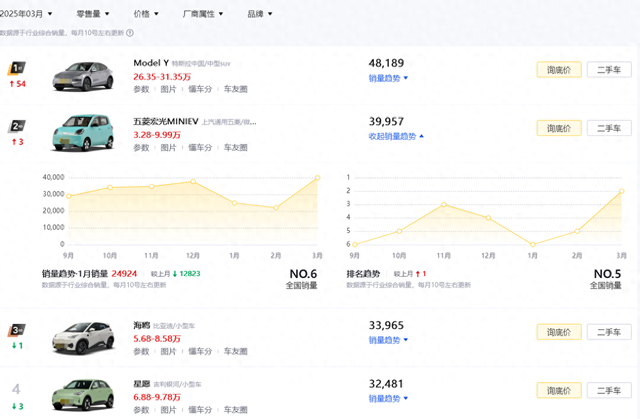Screen dimensions: 640x419
Task: Open the Model Y car thumbnail
Action: [83, 76]
